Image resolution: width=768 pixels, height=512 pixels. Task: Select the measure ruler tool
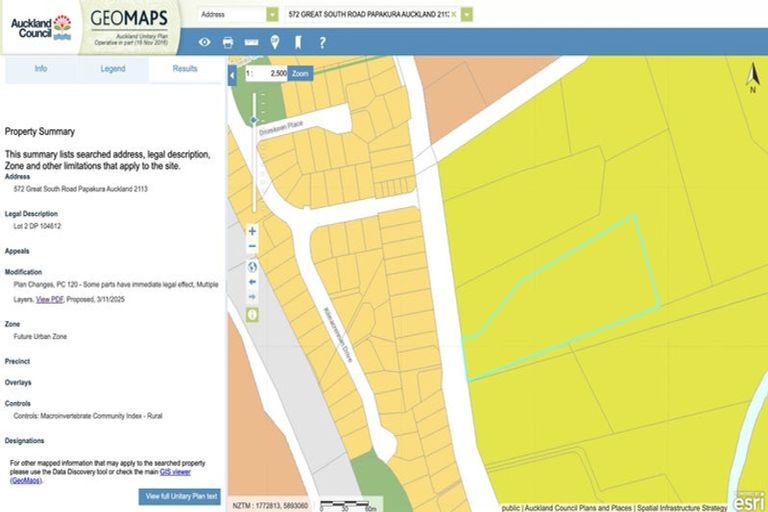[x=251, y=42]
